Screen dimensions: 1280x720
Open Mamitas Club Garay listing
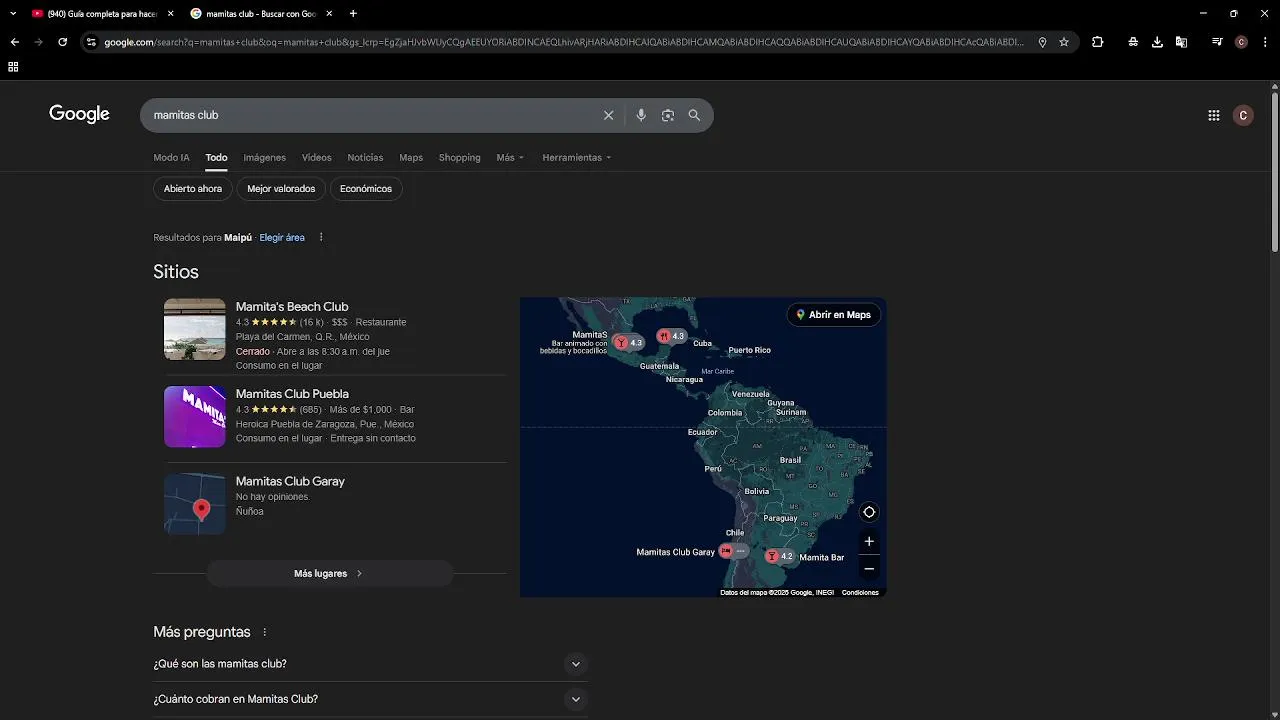pyautogui.click(x=290, y=481)
